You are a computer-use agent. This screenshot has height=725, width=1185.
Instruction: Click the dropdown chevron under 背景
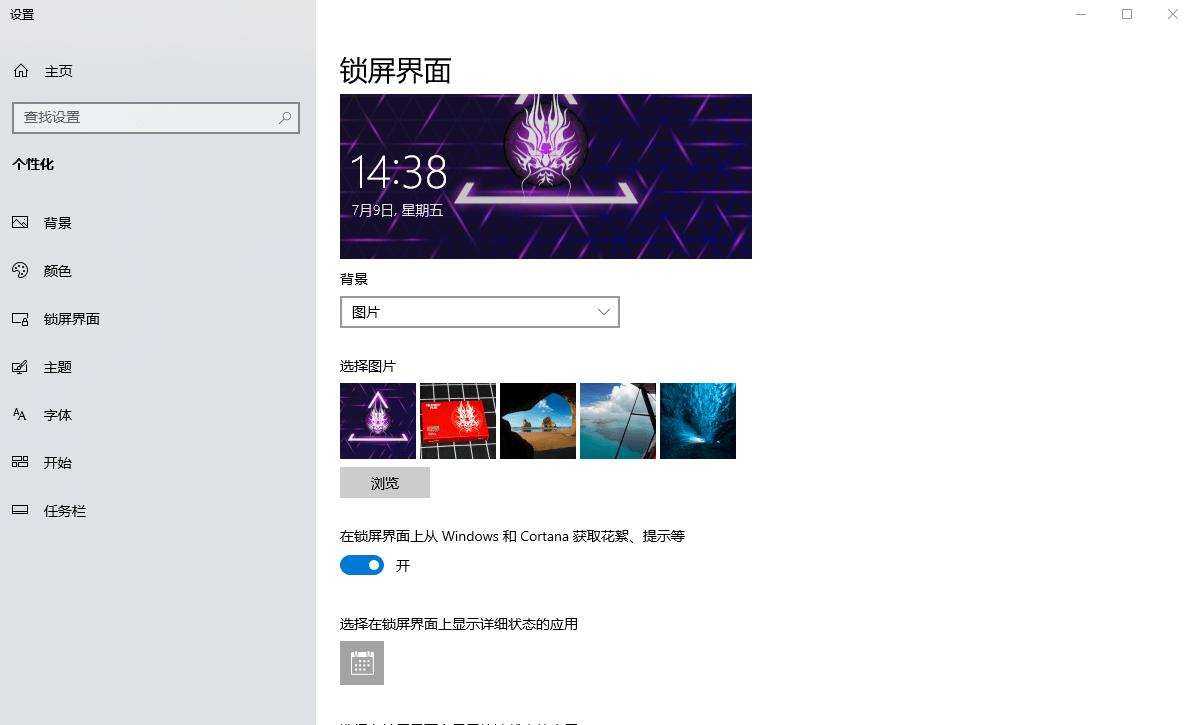click(x=603, y=312)
